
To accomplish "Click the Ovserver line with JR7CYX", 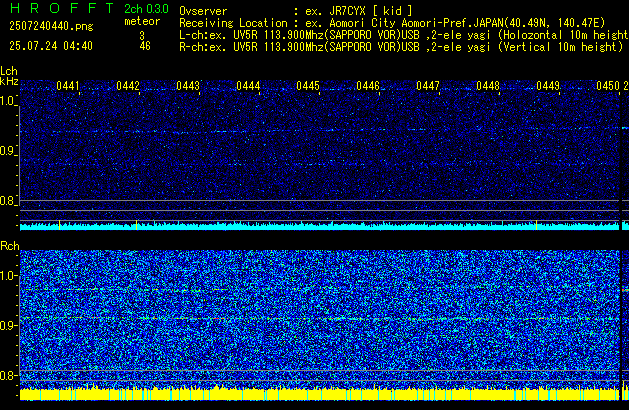I will click(296, 11).
